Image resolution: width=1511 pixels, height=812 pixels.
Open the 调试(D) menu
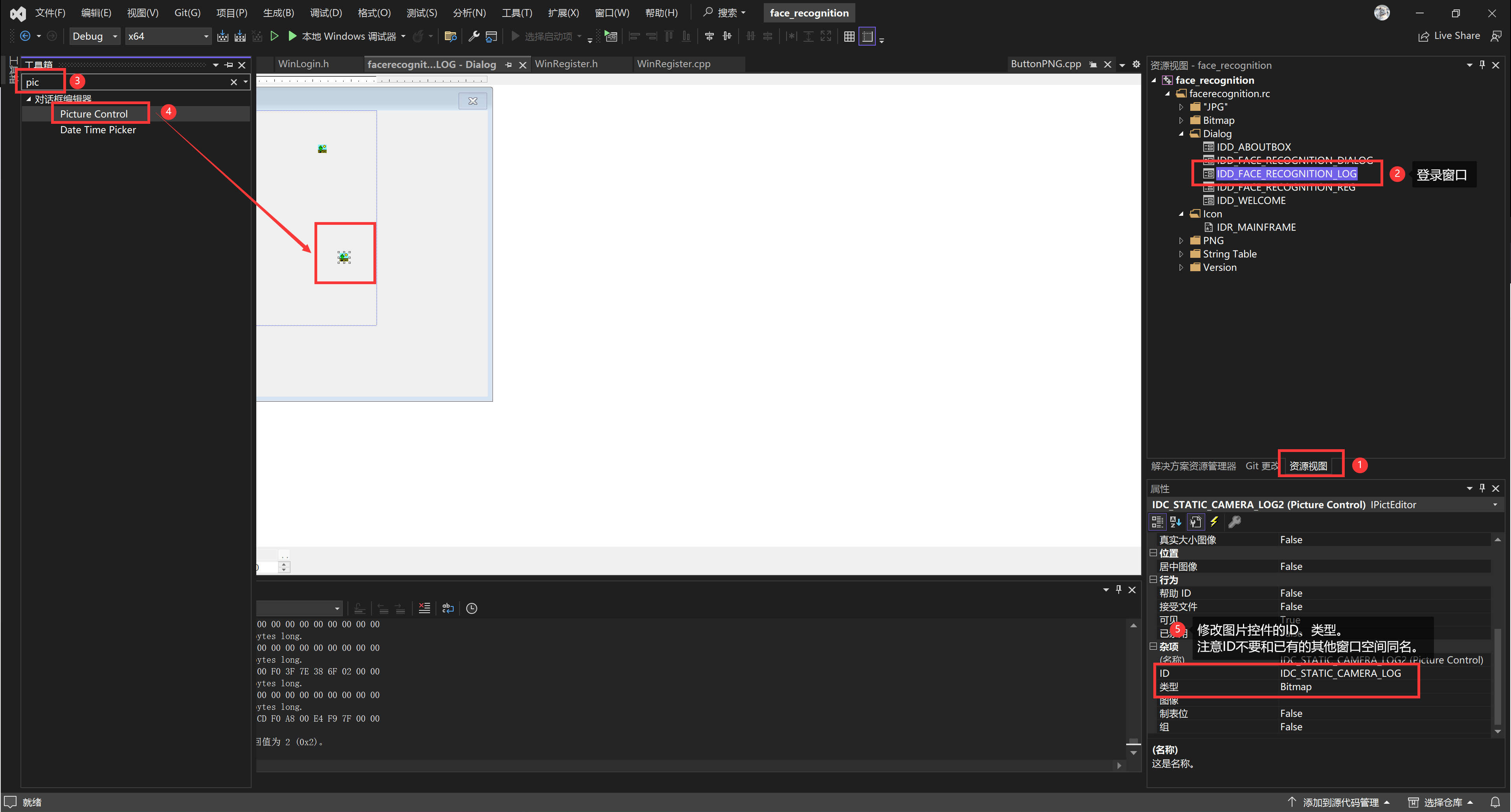tap(325, 12)
